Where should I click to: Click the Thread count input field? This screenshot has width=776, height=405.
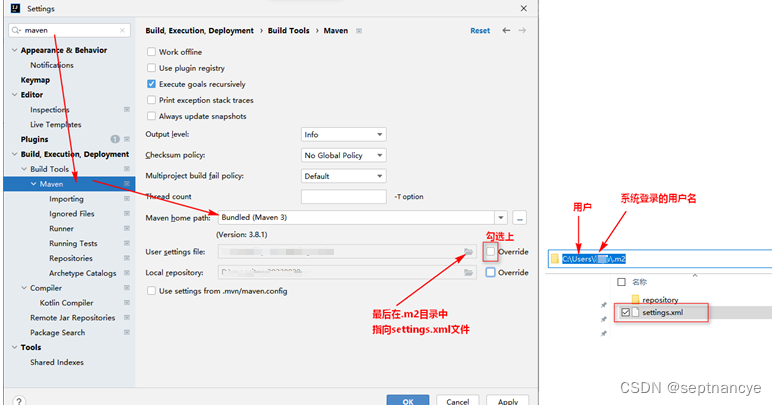pyautogui.click(x=343, y=197)
